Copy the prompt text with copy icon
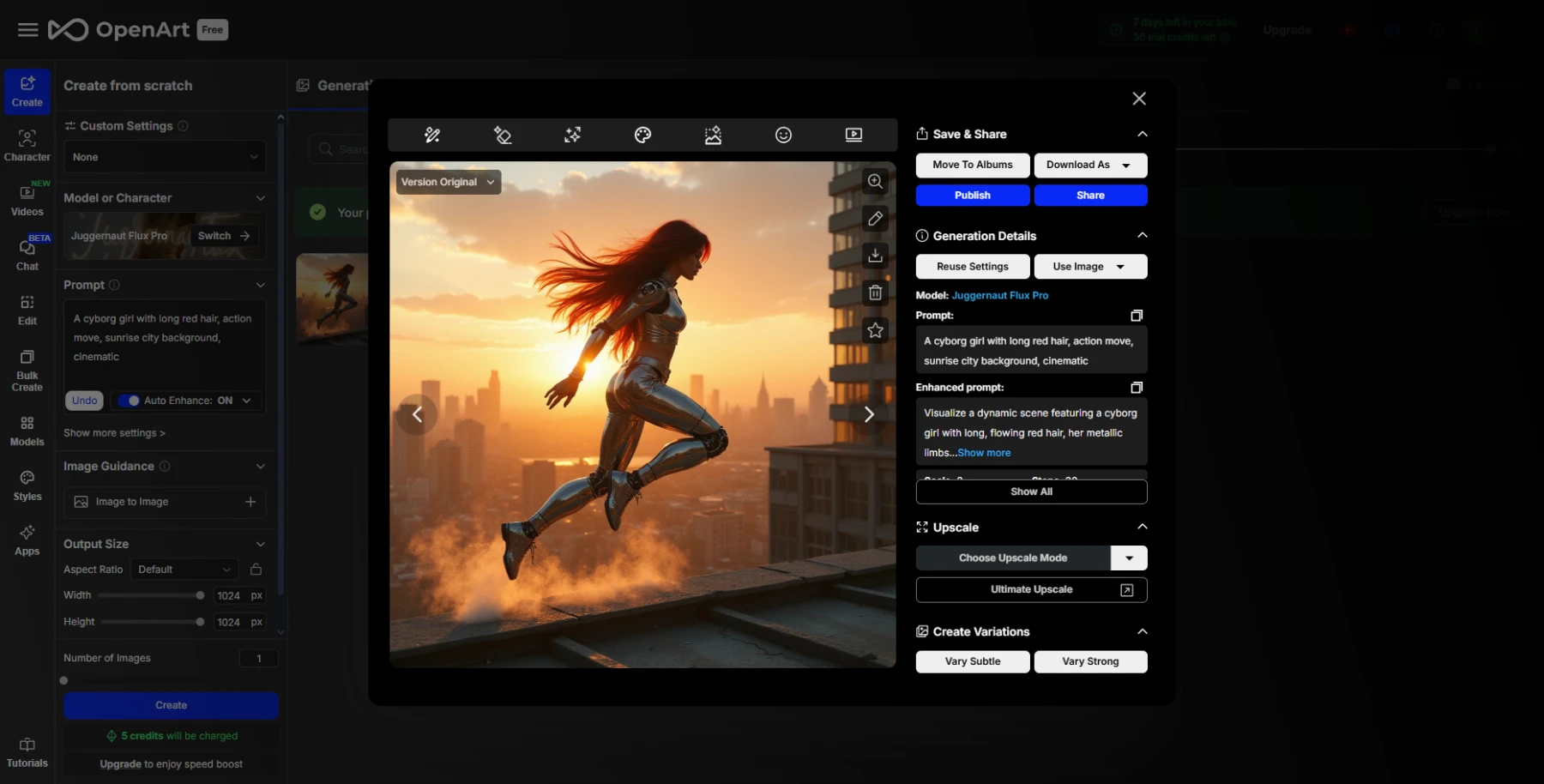This screenshot has width=1544, height=784. 1137,316
